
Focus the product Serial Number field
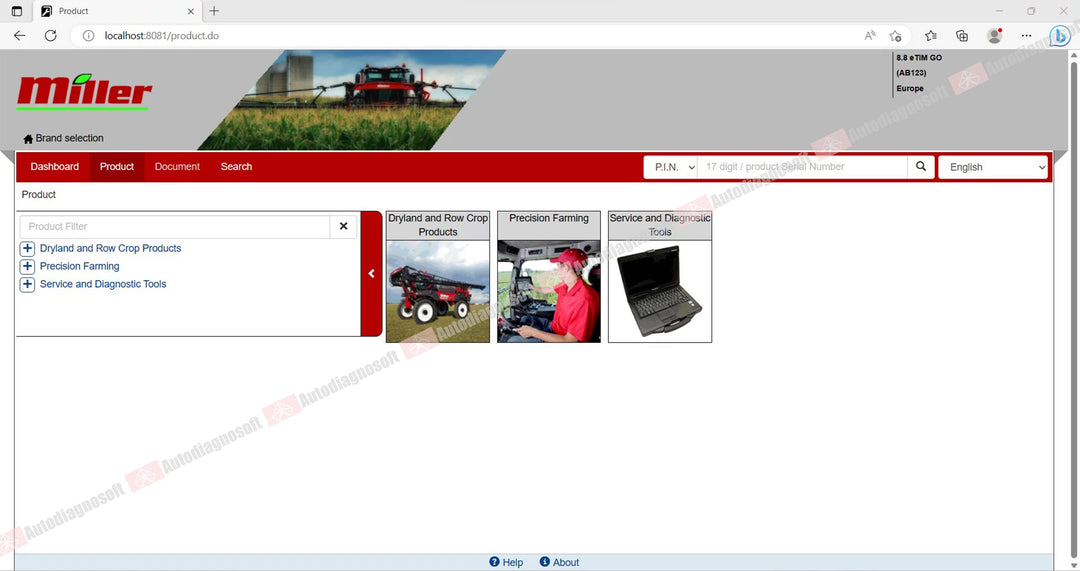tap(802, 167)
